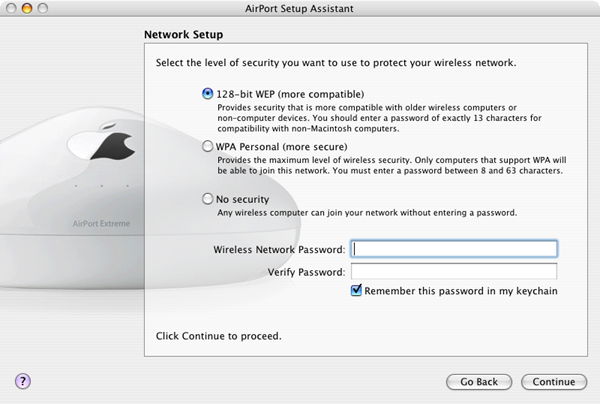The width and height of the screenshot is (600, 404).
Task: Click the AirPort Setup Assistant window title
Action: coord(299,8)
